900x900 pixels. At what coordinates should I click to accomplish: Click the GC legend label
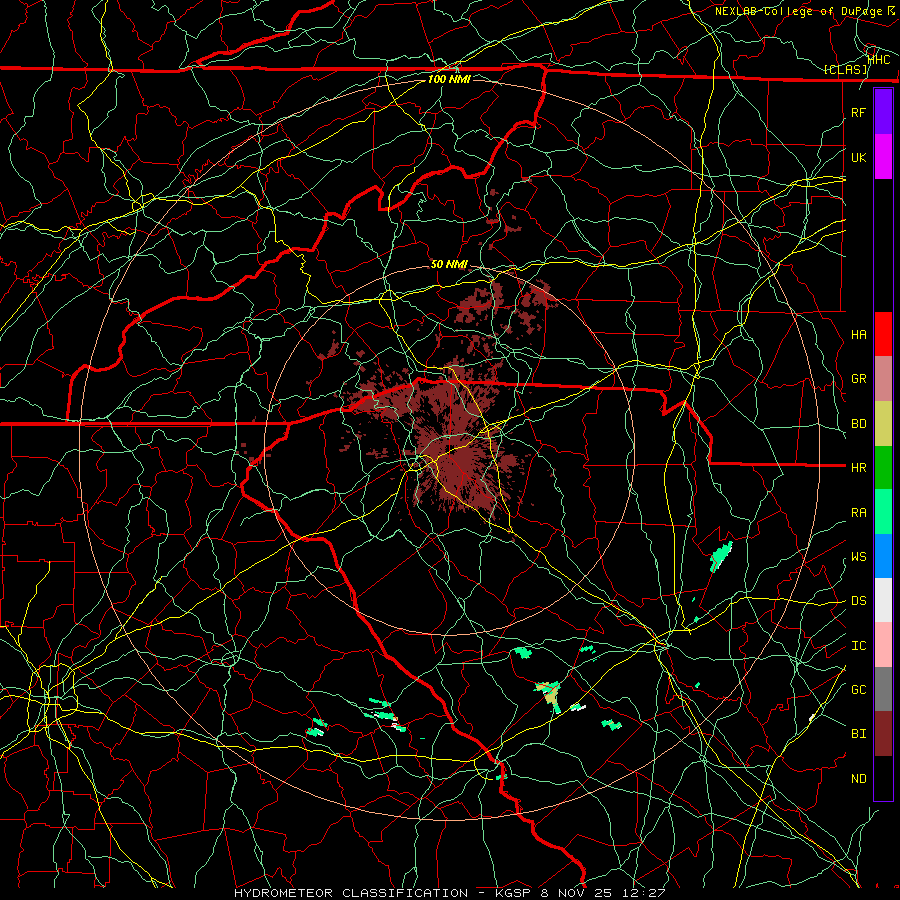[x=858, y=690]
